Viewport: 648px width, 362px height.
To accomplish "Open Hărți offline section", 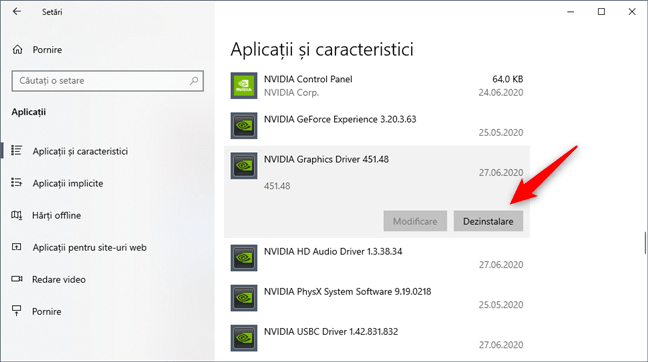I will [56, 215].
